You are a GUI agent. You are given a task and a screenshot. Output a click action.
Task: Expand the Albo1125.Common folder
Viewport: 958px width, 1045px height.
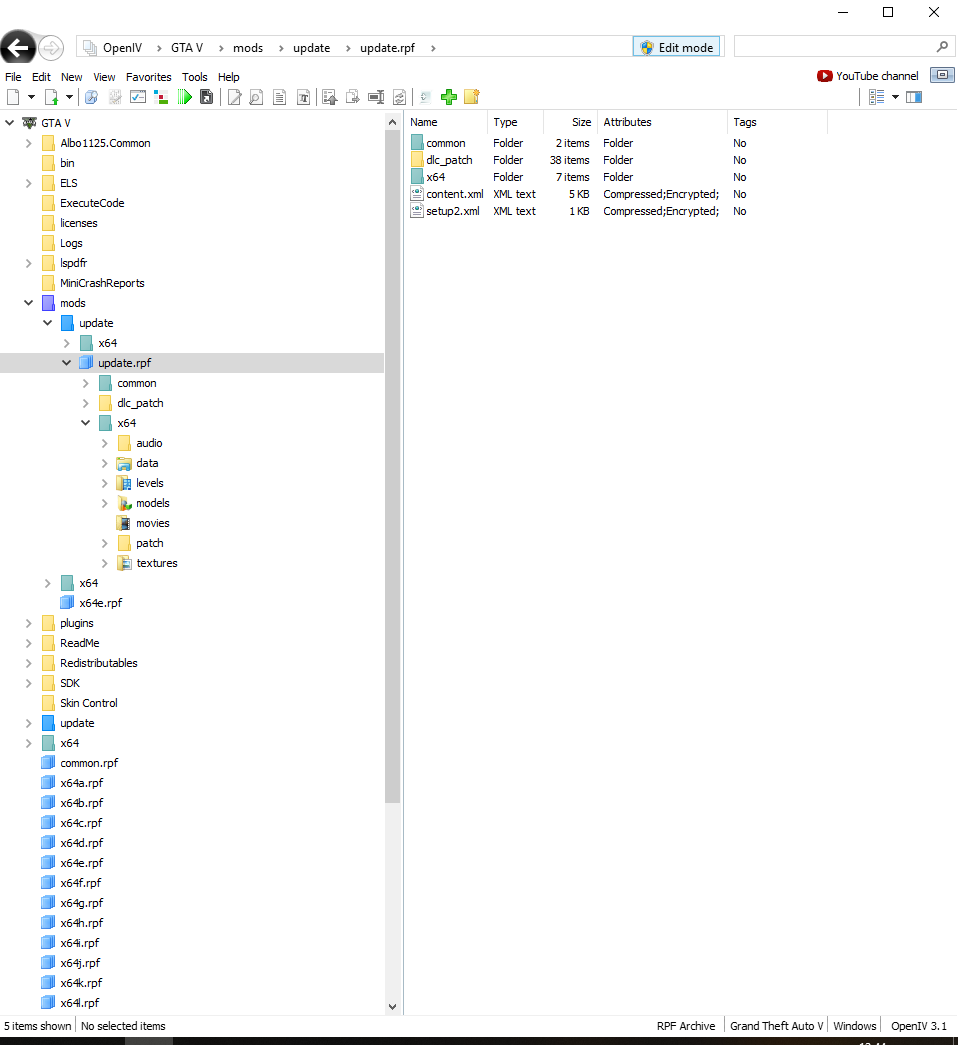(x=28, y=143)
